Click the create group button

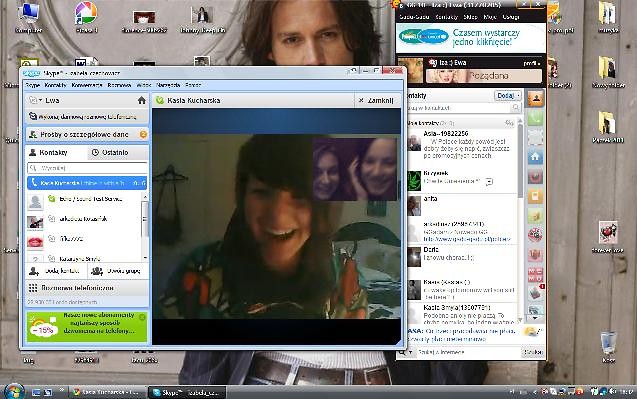point(118,271)
